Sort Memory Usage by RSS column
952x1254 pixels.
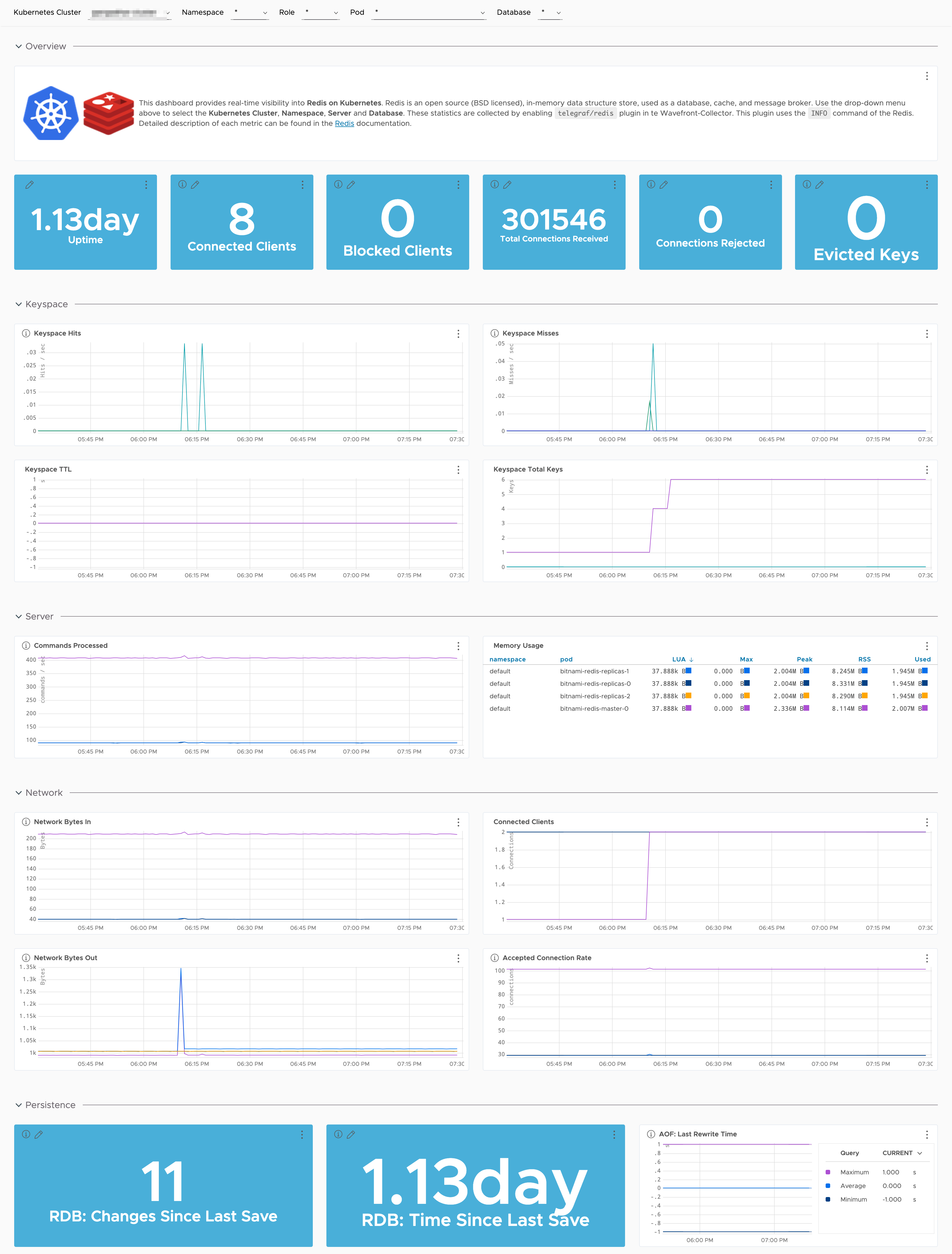pyautogui.click(x=864, y=659)
